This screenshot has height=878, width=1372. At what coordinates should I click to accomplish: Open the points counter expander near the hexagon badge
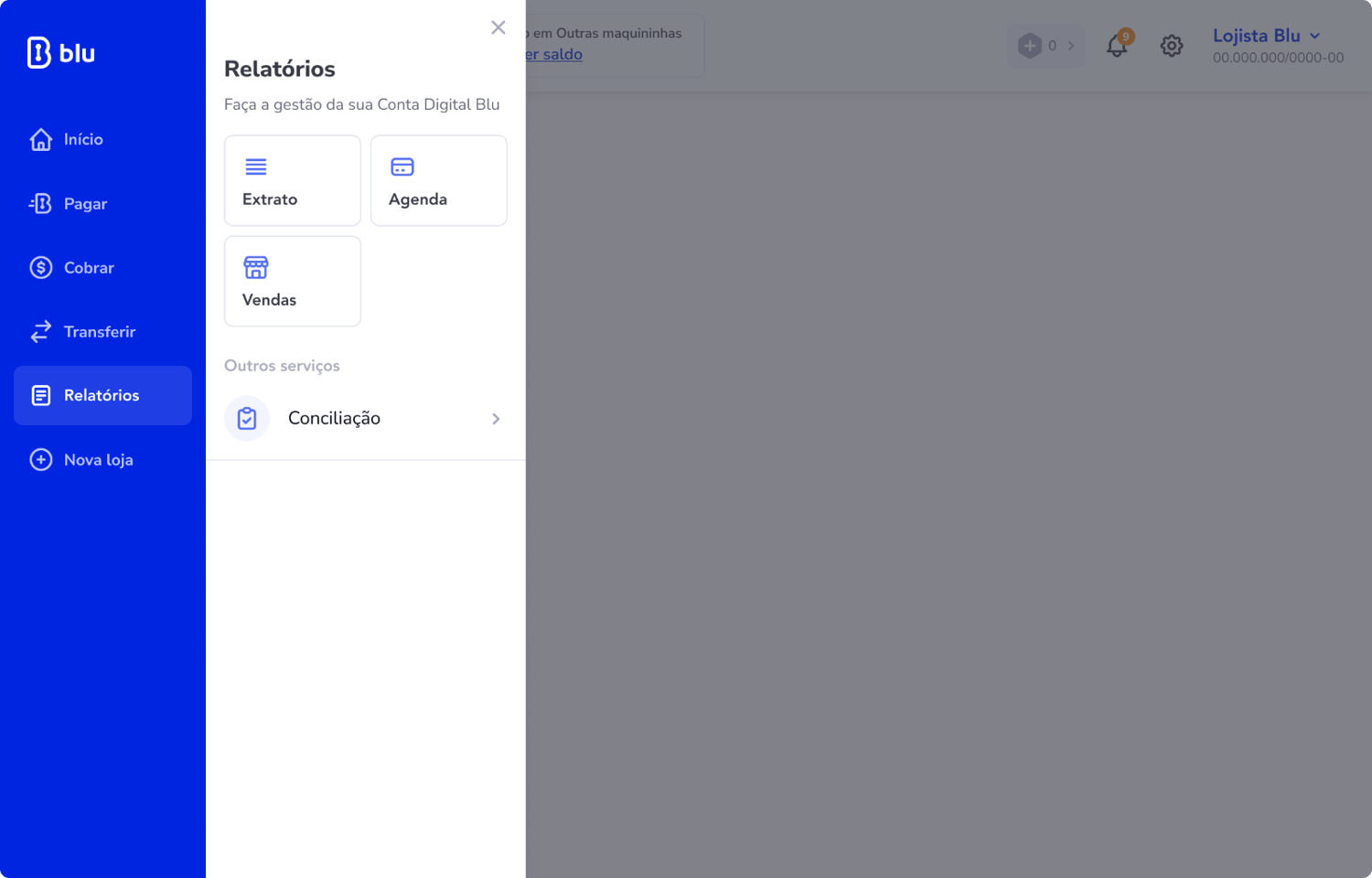[1045, 45]
